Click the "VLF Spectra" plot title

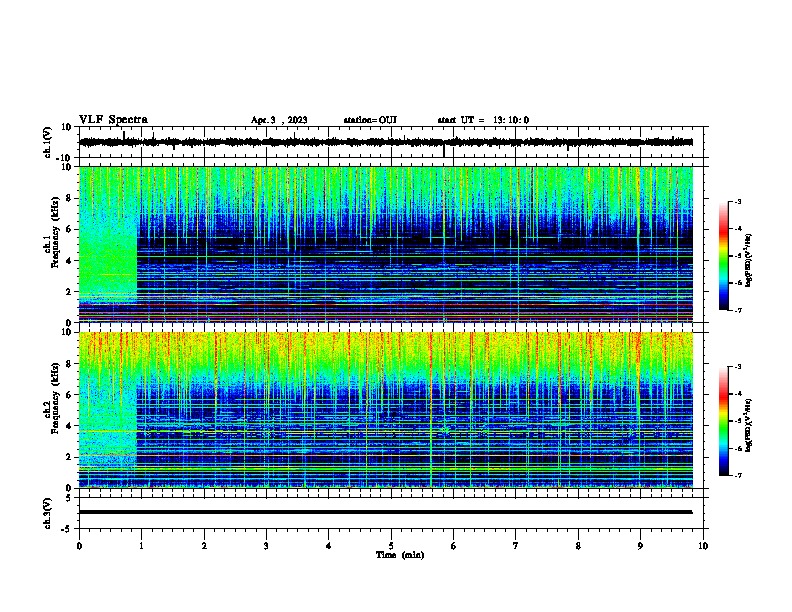[113, 120]
